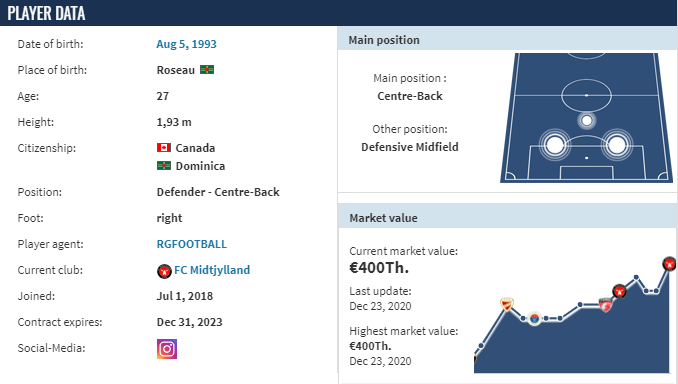Click the Dominica flag under Citizenship
678x384 pixels.
point(164,166)
